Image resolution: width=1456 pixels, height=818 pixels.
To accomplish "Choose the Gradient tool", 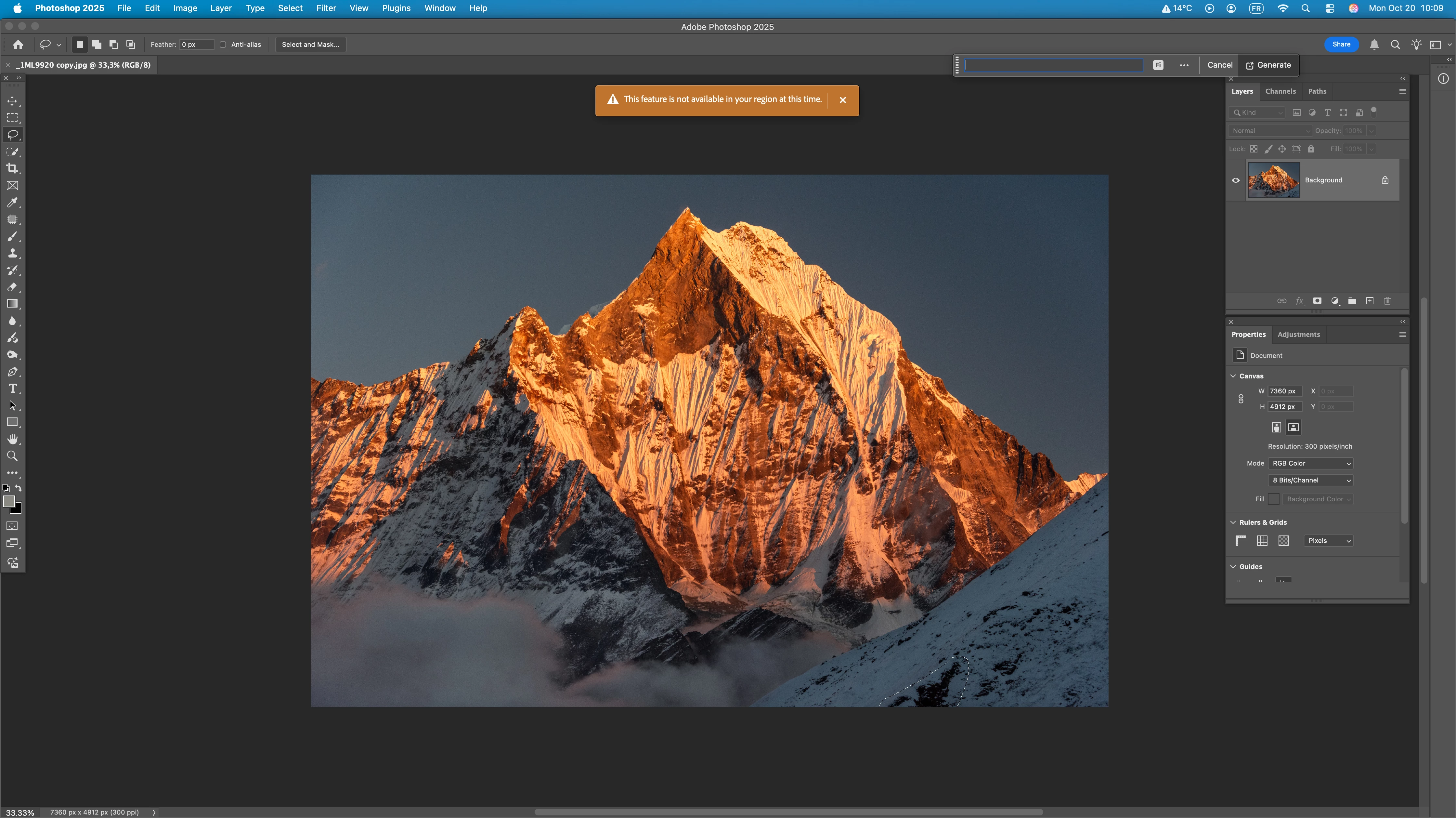I will click(12, 304).
